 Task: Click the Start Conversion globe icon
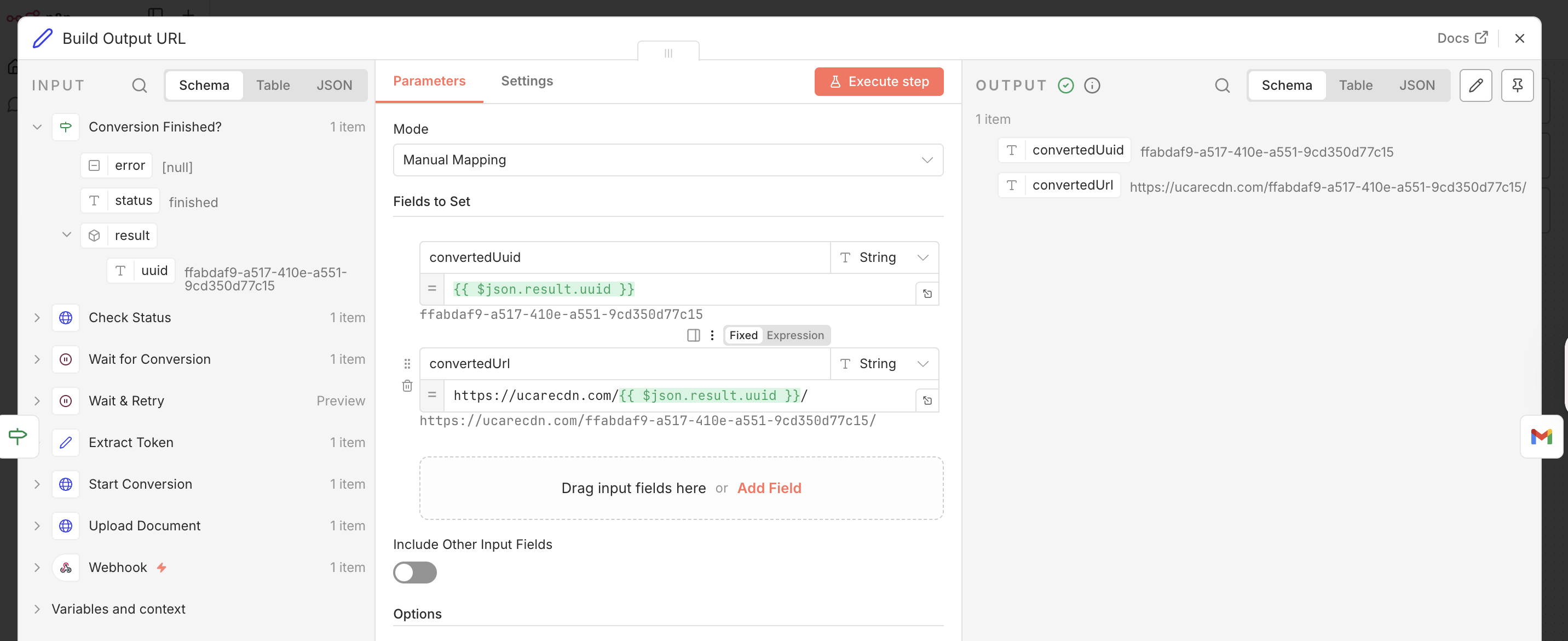pyautogui.click(x=66, y=484)
